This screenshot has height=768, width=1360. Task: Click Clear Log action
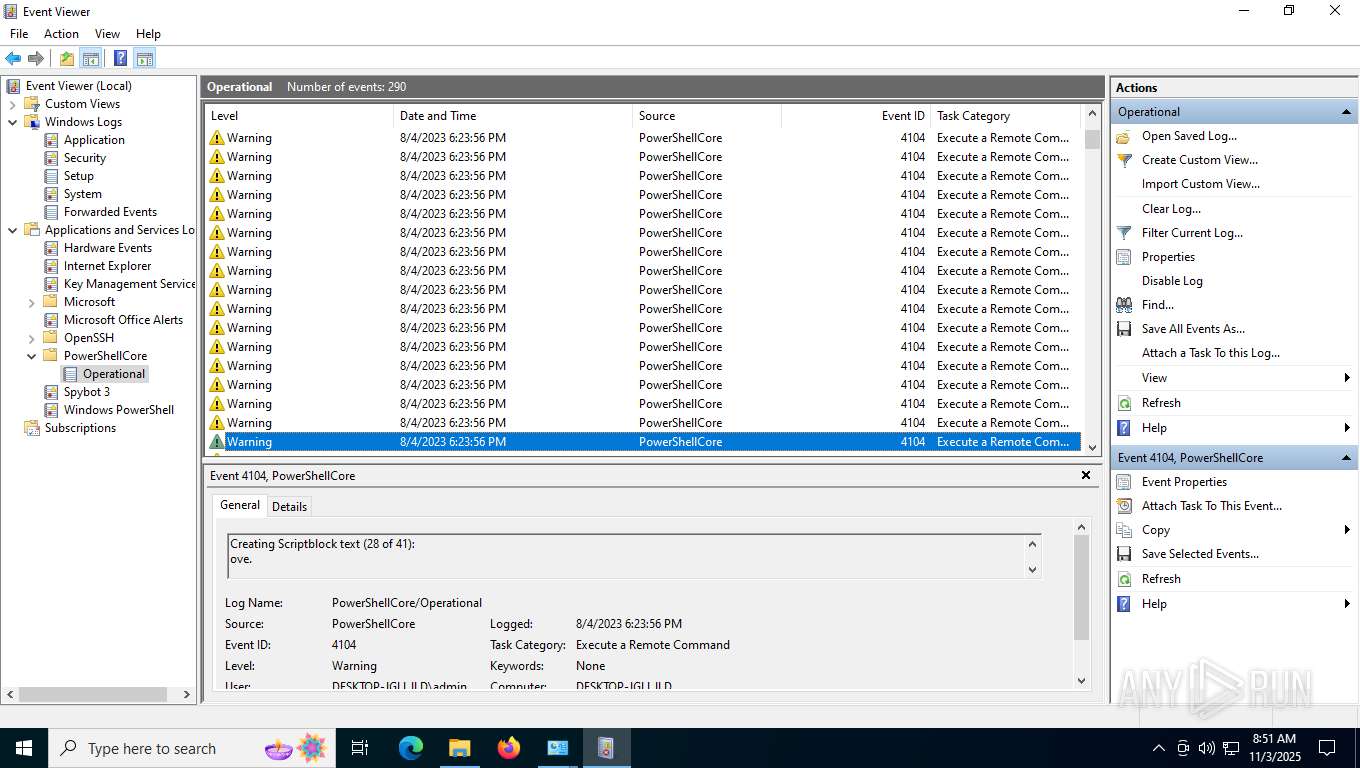click(x=1171, y=209)
